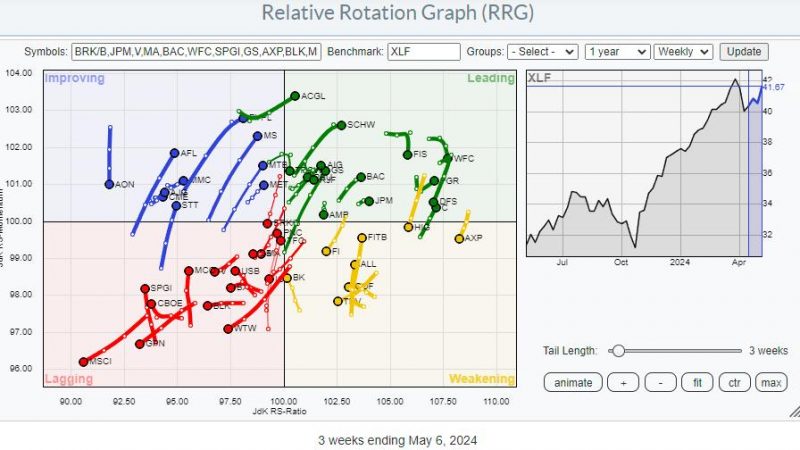Click the animate button

click(x=573, y=383)
